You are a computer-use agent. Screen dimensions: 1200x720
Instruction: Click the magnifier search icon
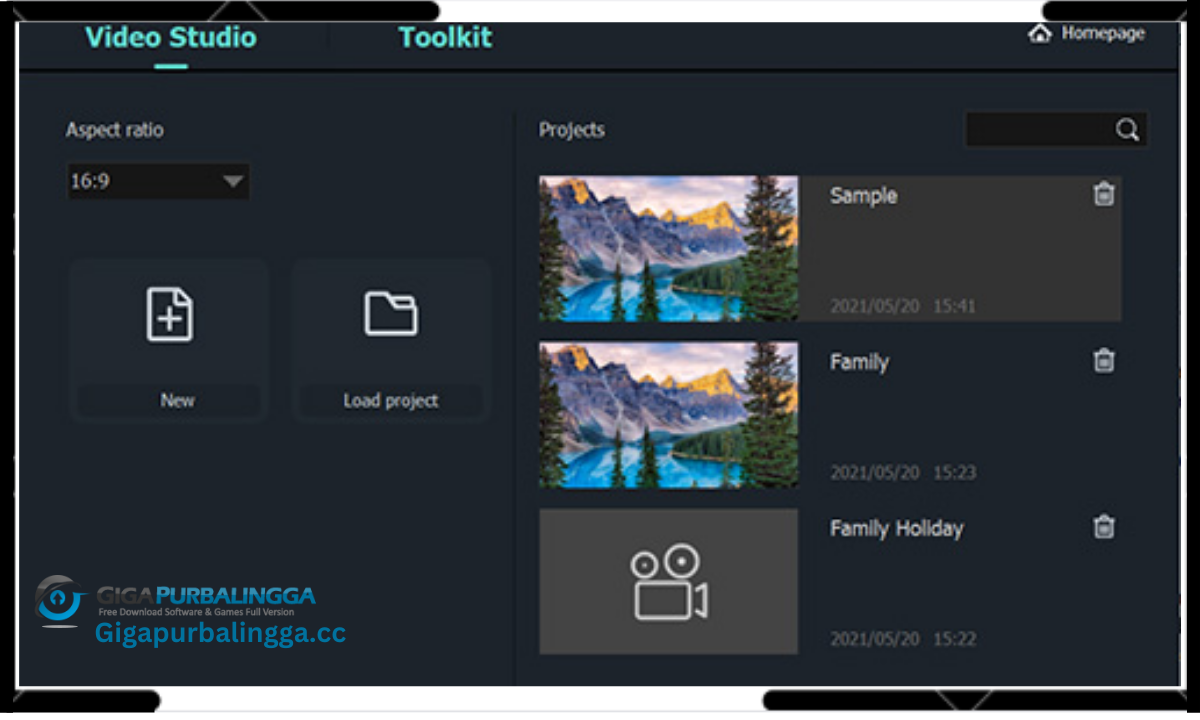pyautogui.click(x=1128, y=130)
